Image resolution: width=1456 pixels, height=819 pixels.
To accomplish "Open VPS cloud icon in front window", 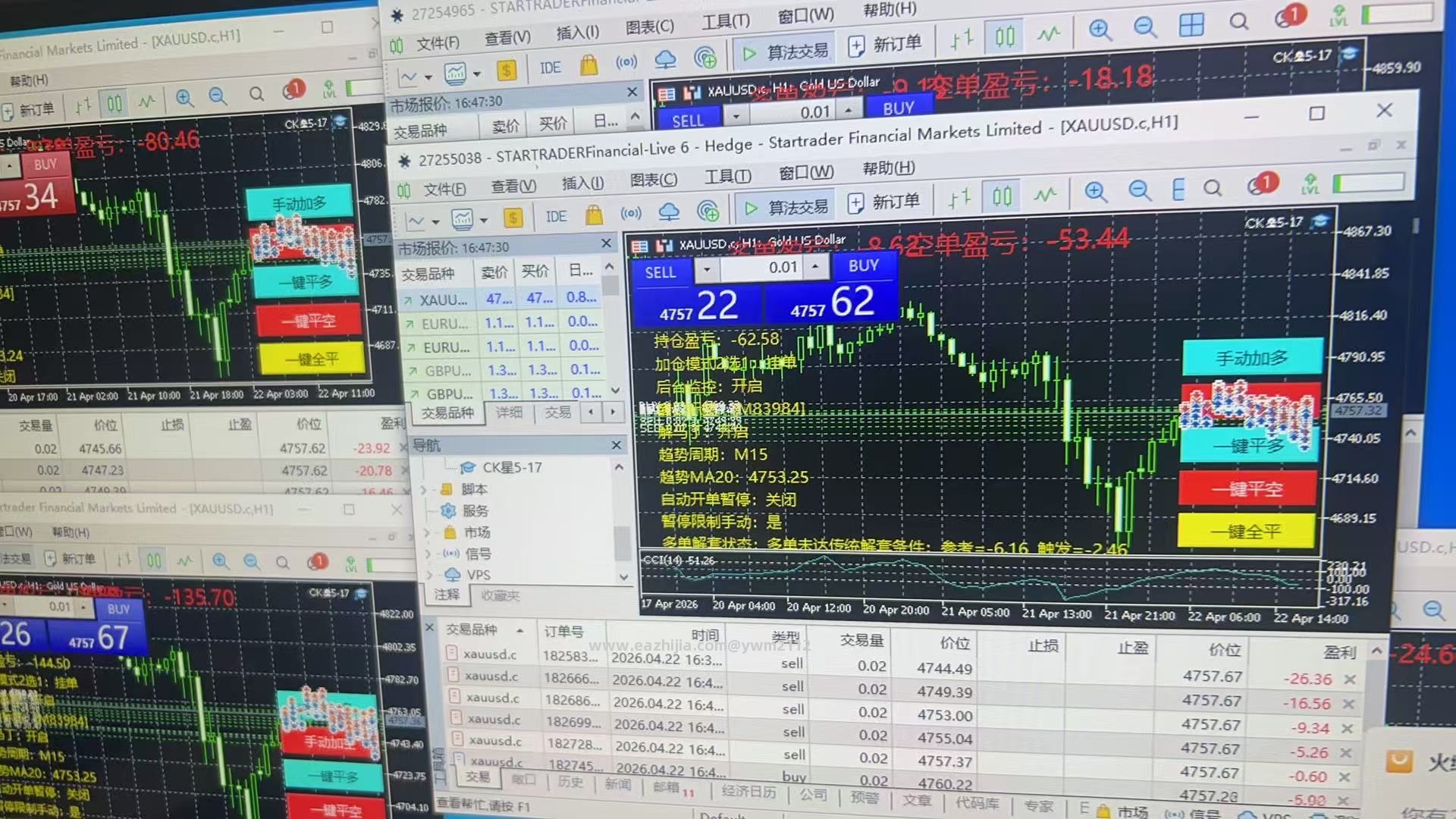I will pos(668,212).
